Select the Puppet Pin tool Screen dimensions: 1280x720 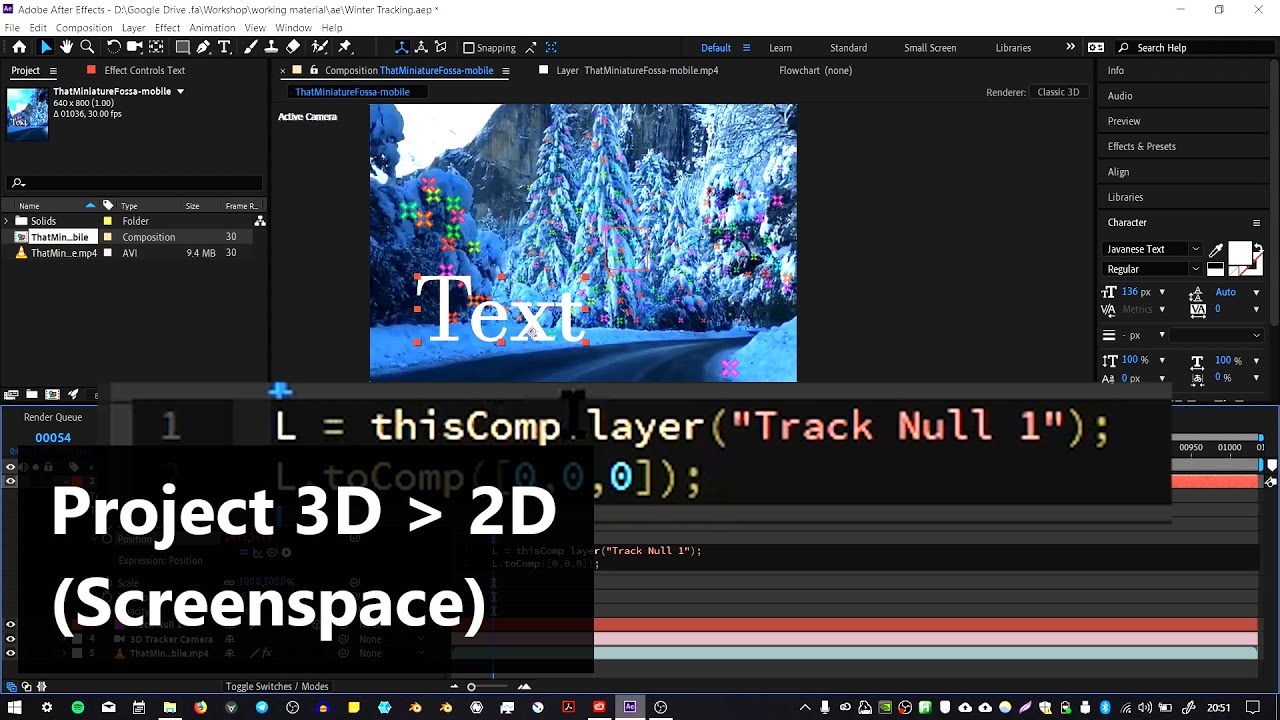click(x=346, y=47)
